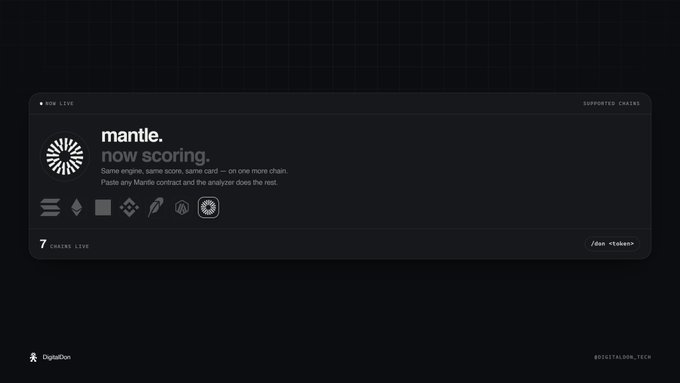This screenshot has height=383, width=680.
Task: Click the /don <token> command pill
Action: point(612,244)
